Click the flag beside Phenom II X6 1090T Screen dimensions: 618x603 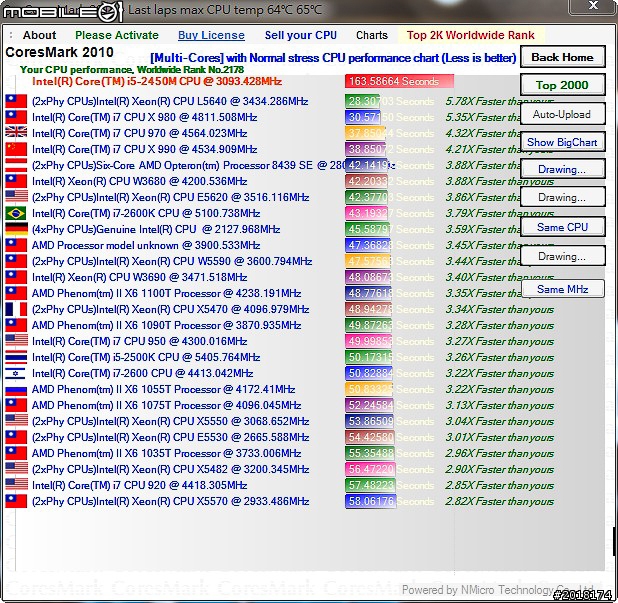click(x=16, y=325)
